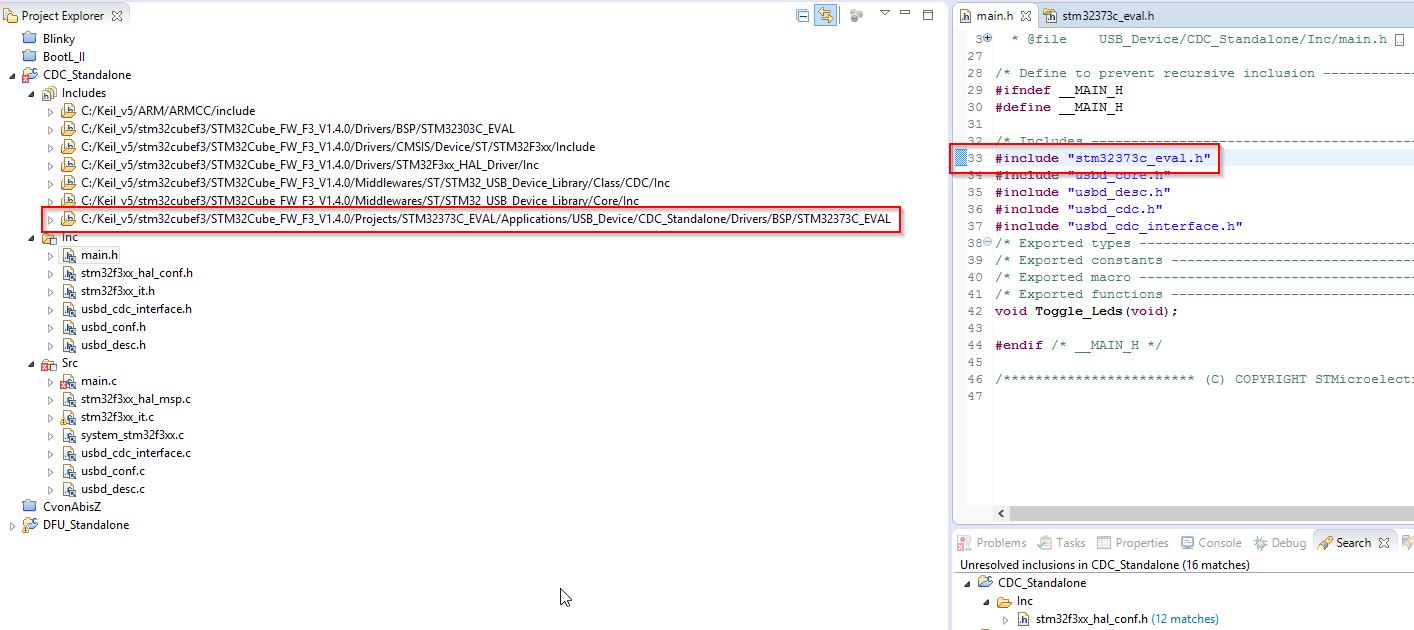This screenshot has height=630, width=1414.
Task: Open the Project Explorer View Menu arrow
Action: click(884, 14)
